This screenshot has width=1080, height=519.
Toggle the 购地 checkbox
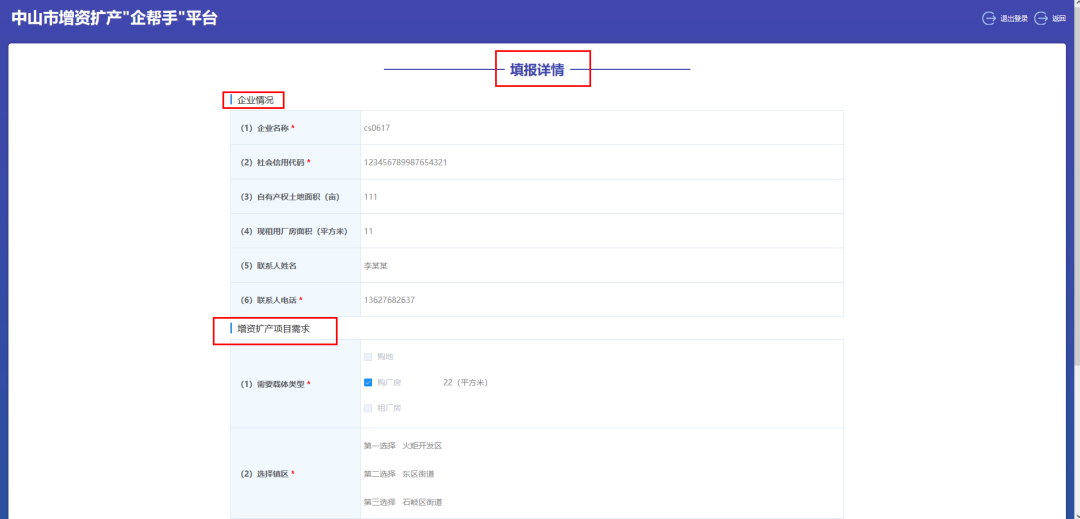tap(368, 357)
